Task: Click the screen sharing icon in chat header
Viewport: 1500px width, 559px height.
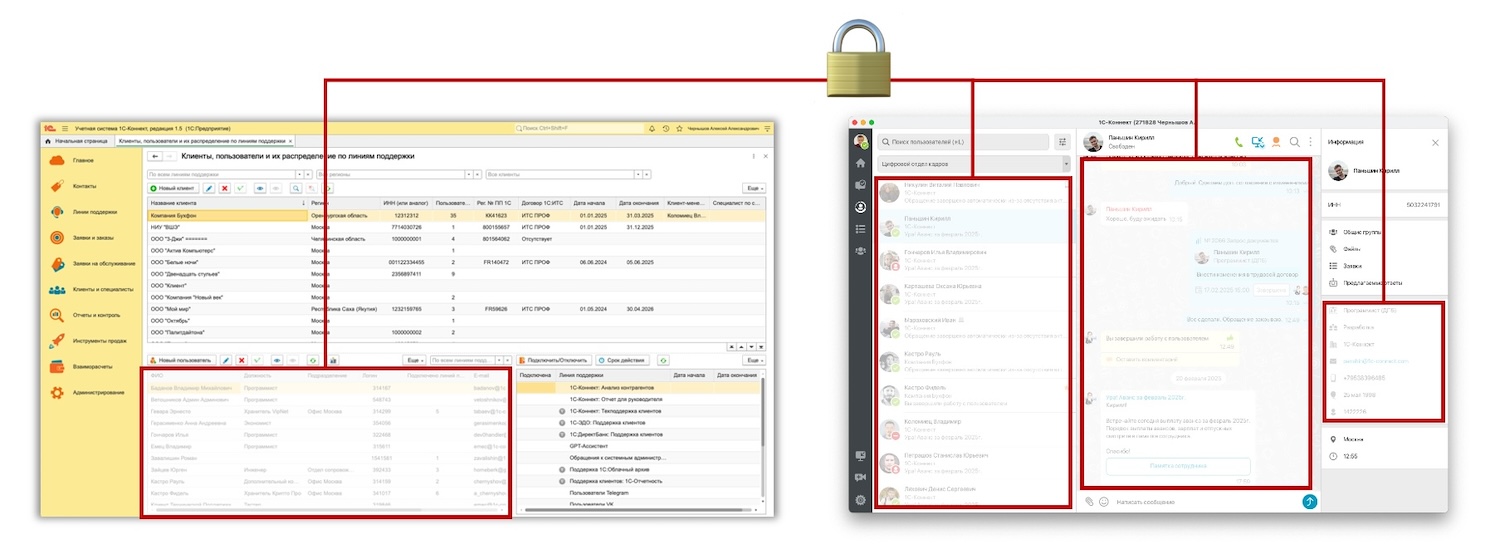Action: [1257, 142]
